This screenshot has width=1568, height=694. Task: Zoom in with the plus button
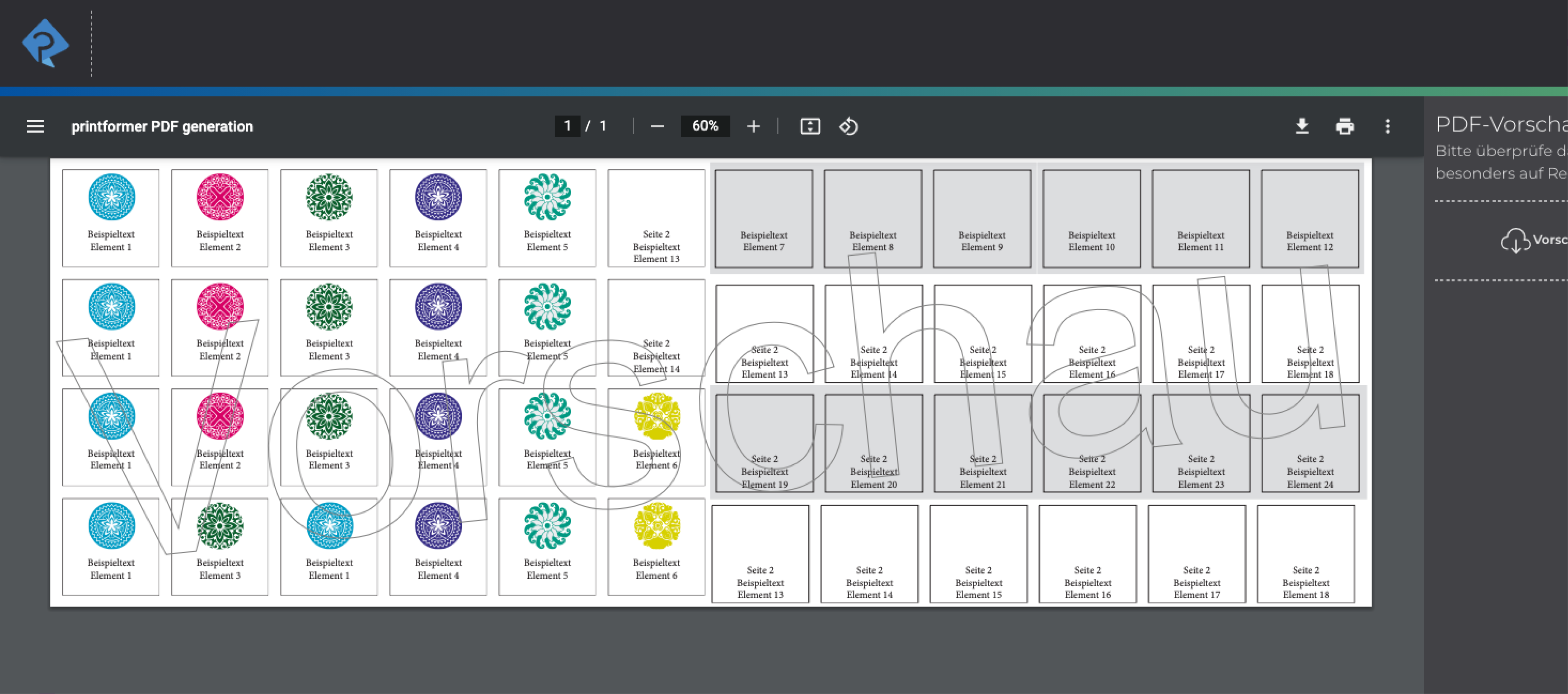753,126
